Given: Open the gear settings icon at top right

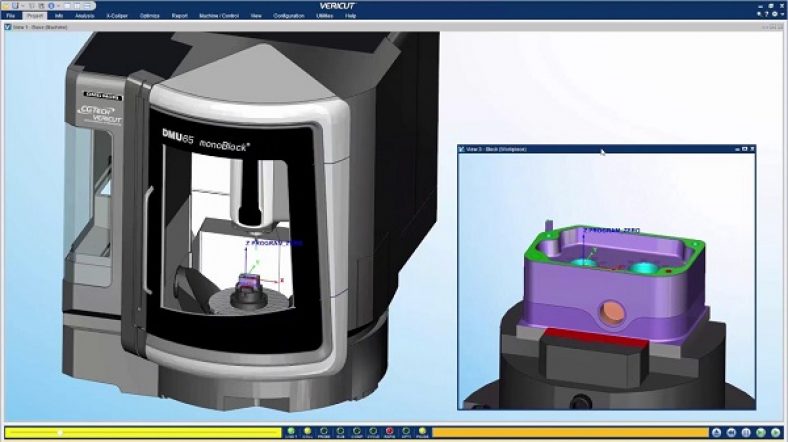Looking at the screenshot, I should click(x=774, y=14).
